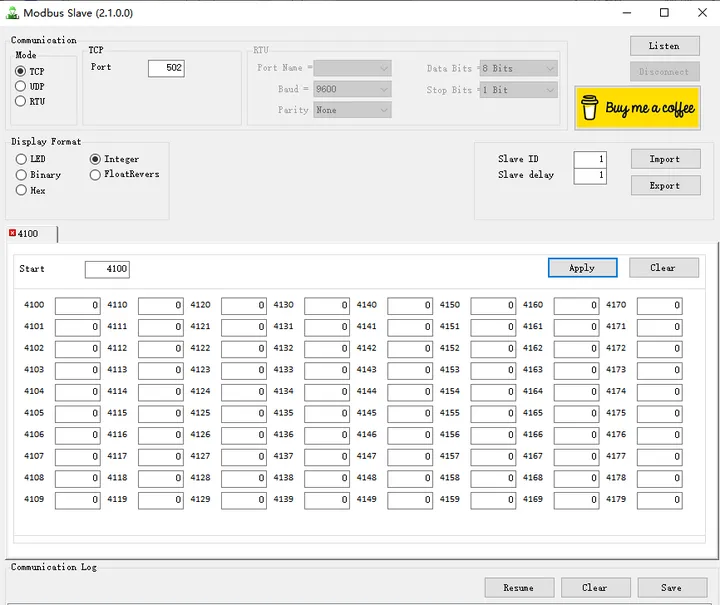
Task: Click the TCP Port field showing 502
Action: click(x=166, y=68)
